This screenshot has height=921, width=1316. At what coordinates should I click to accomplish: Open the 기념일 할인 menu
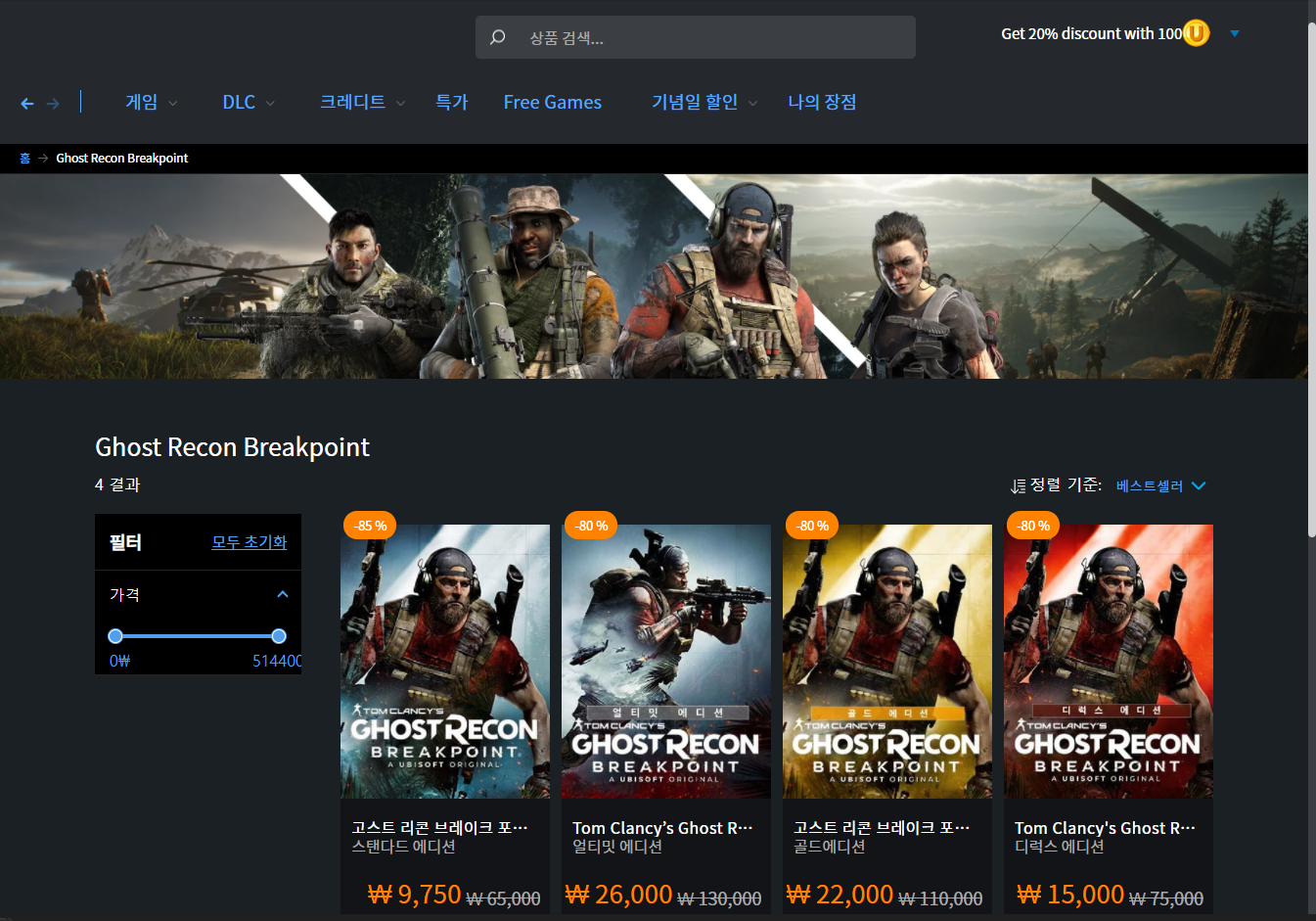click(x=695, y=102)
